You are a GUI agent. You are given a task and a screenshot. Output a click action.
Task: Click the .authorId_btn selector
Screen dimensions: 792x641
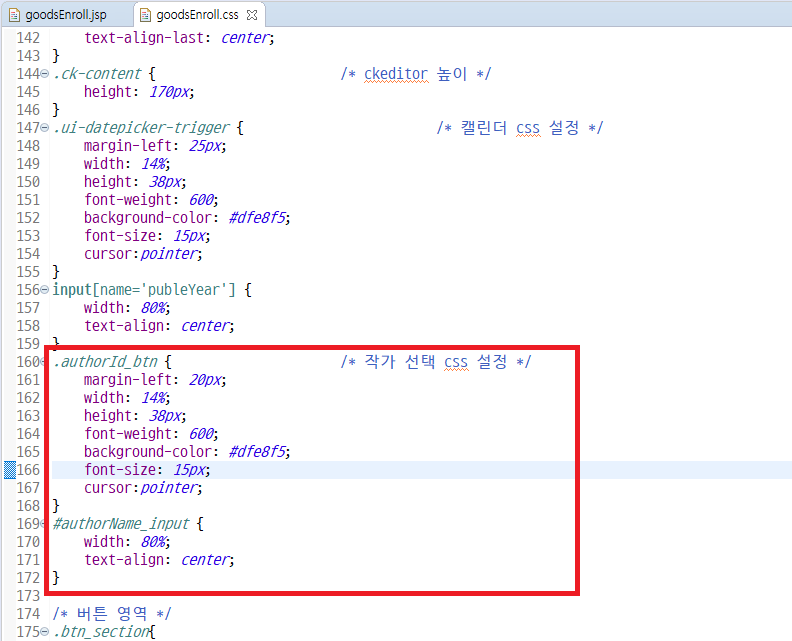[x=106, y=362]
